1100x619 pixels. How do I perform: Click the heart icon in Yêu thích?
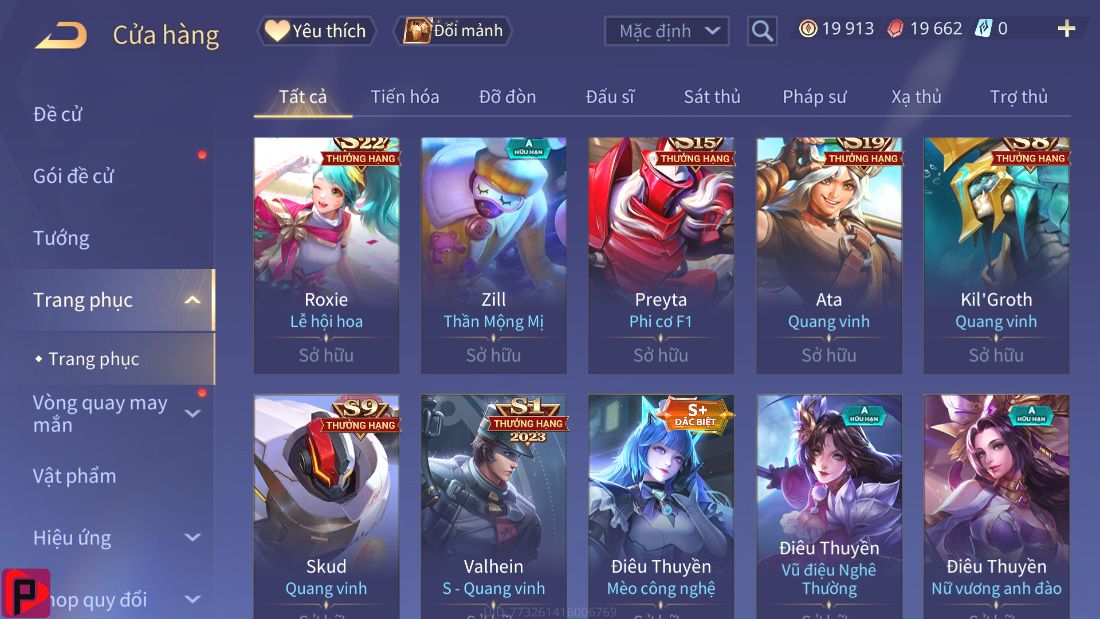click(277, 30)
